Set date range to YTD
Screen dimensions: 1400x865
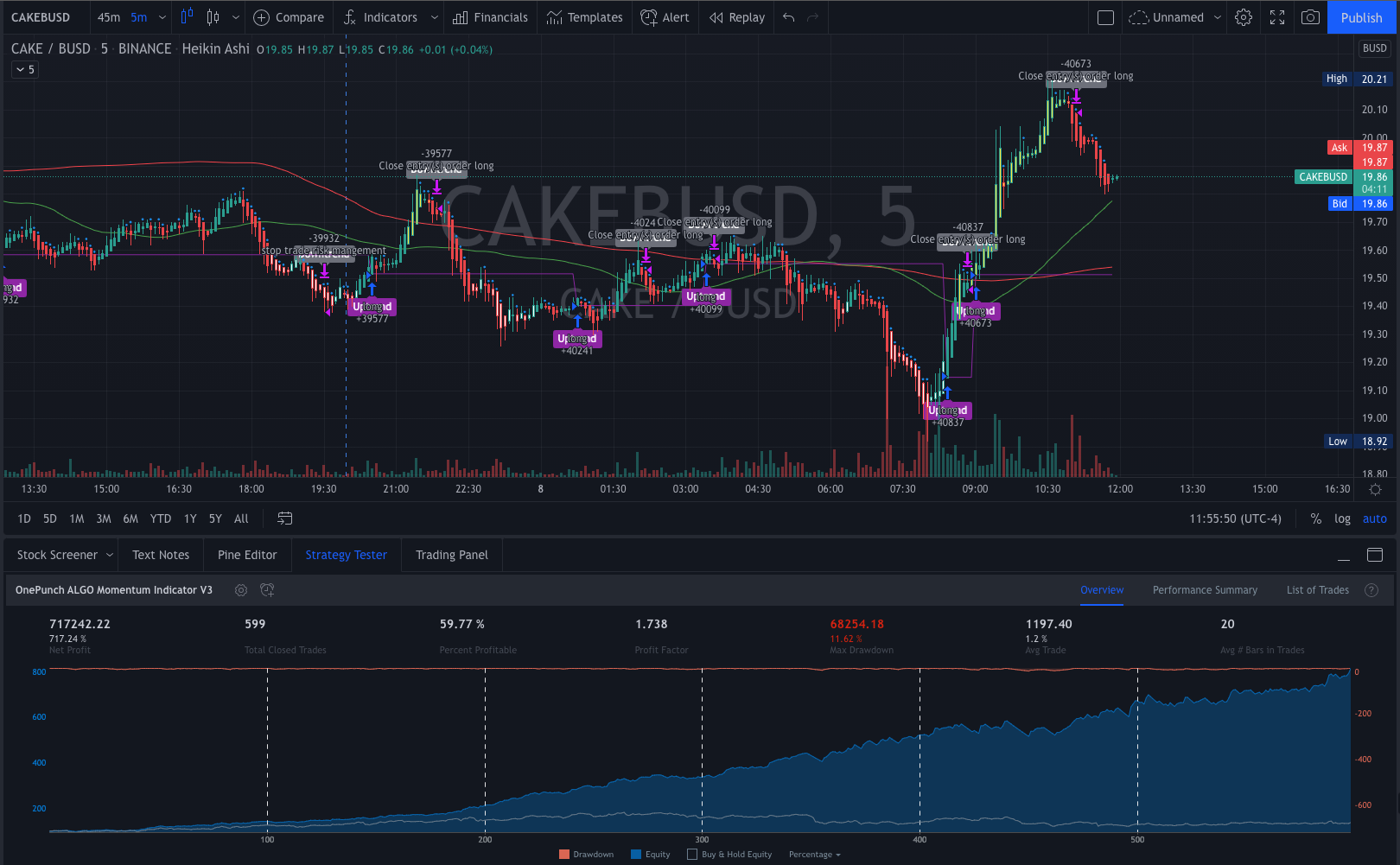tap(161, 518)
